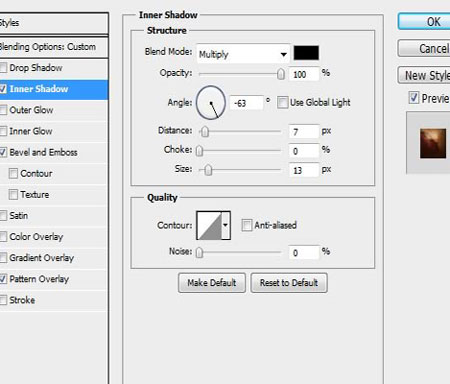Uncheck the Bevel and Emboss checkbox

tap(3, 152)
